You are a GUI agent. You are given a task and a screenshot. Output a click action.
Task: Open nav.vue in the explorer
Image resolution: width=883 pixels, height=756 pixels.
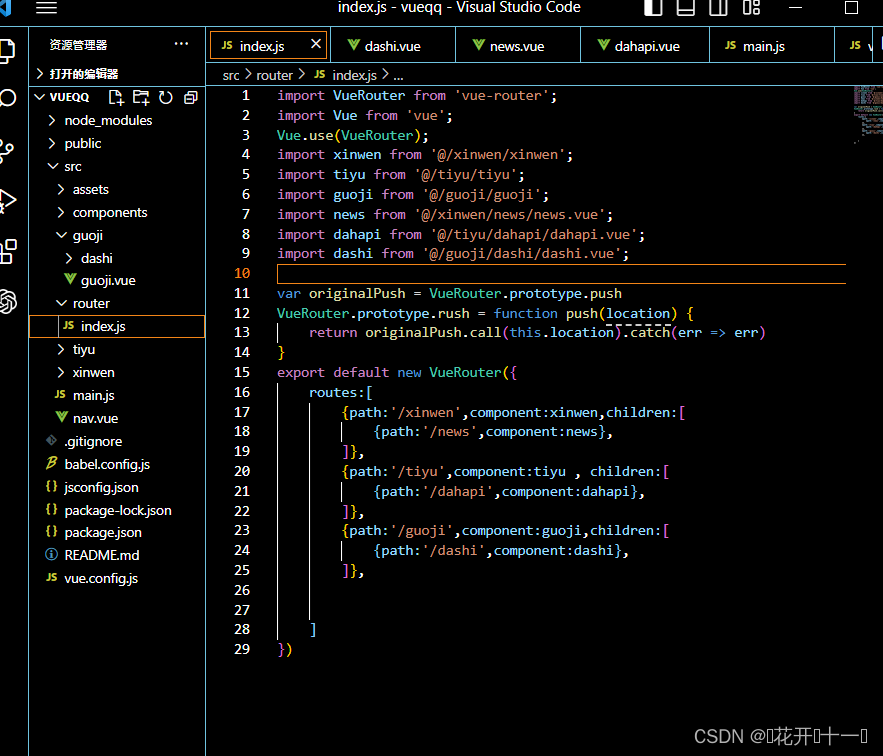pyautogui.click(x=117, y=419)
